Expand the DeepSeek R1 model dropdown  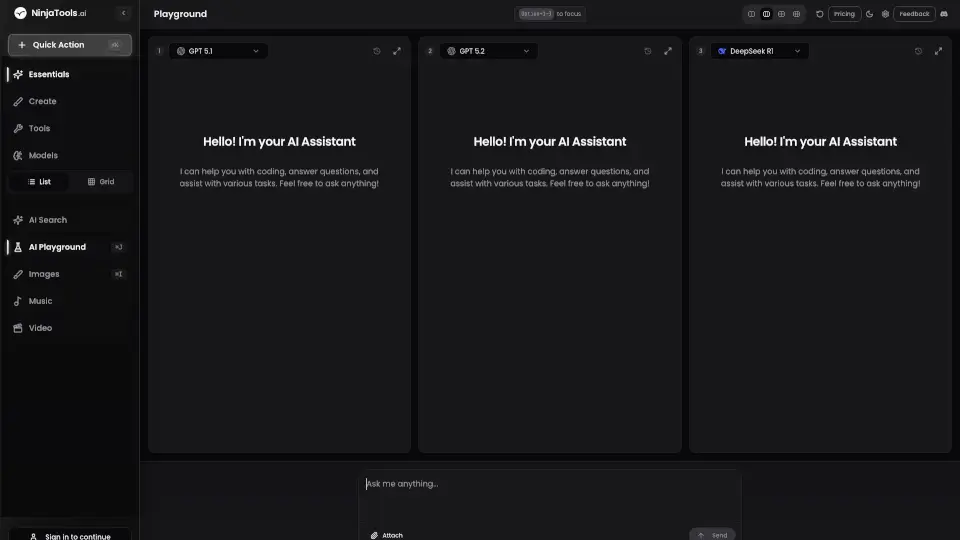(760, 51)
